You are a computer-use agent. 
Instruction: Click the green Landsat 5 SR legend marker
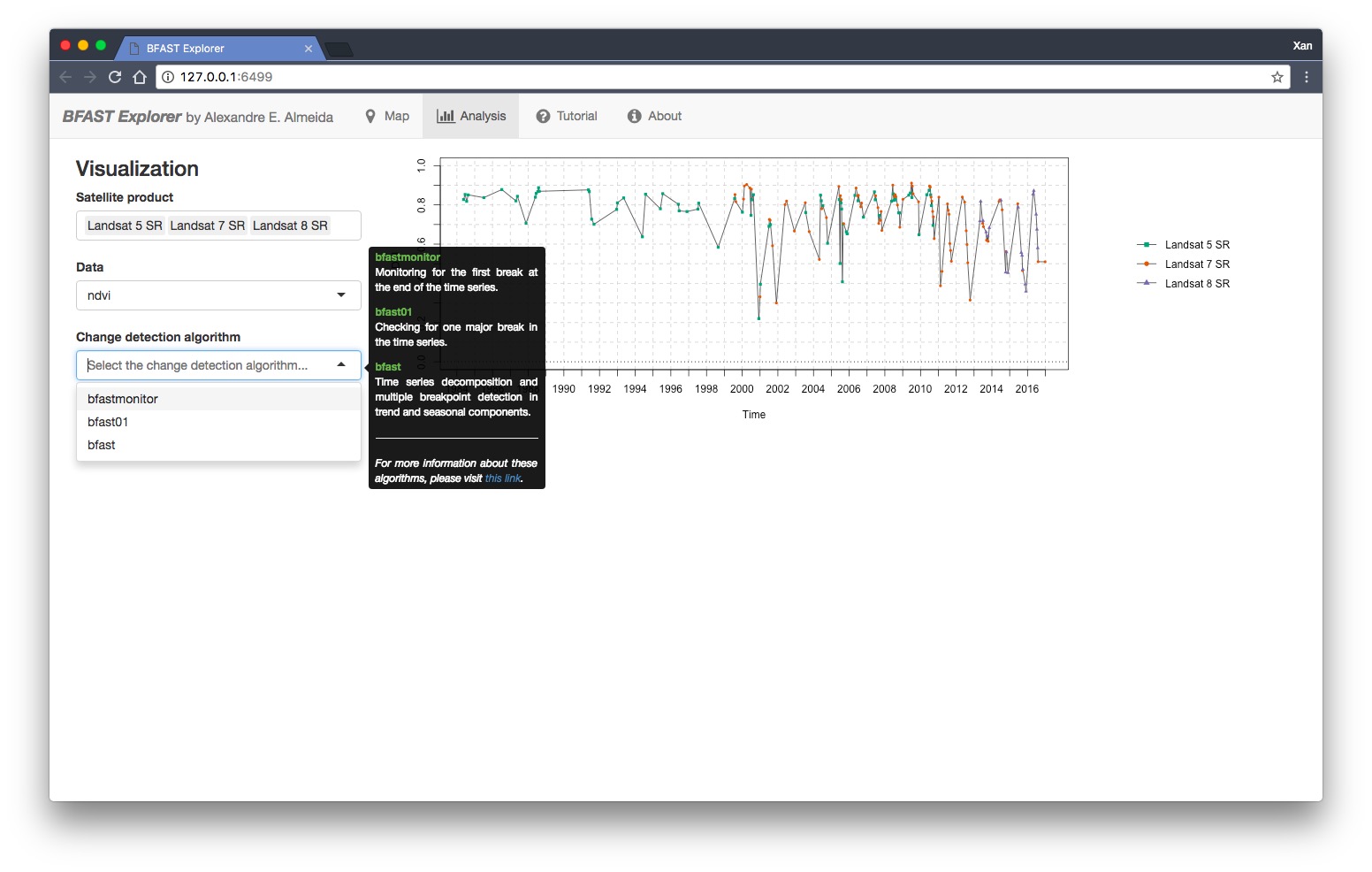pyautogui.click(x=1147, y=245)
